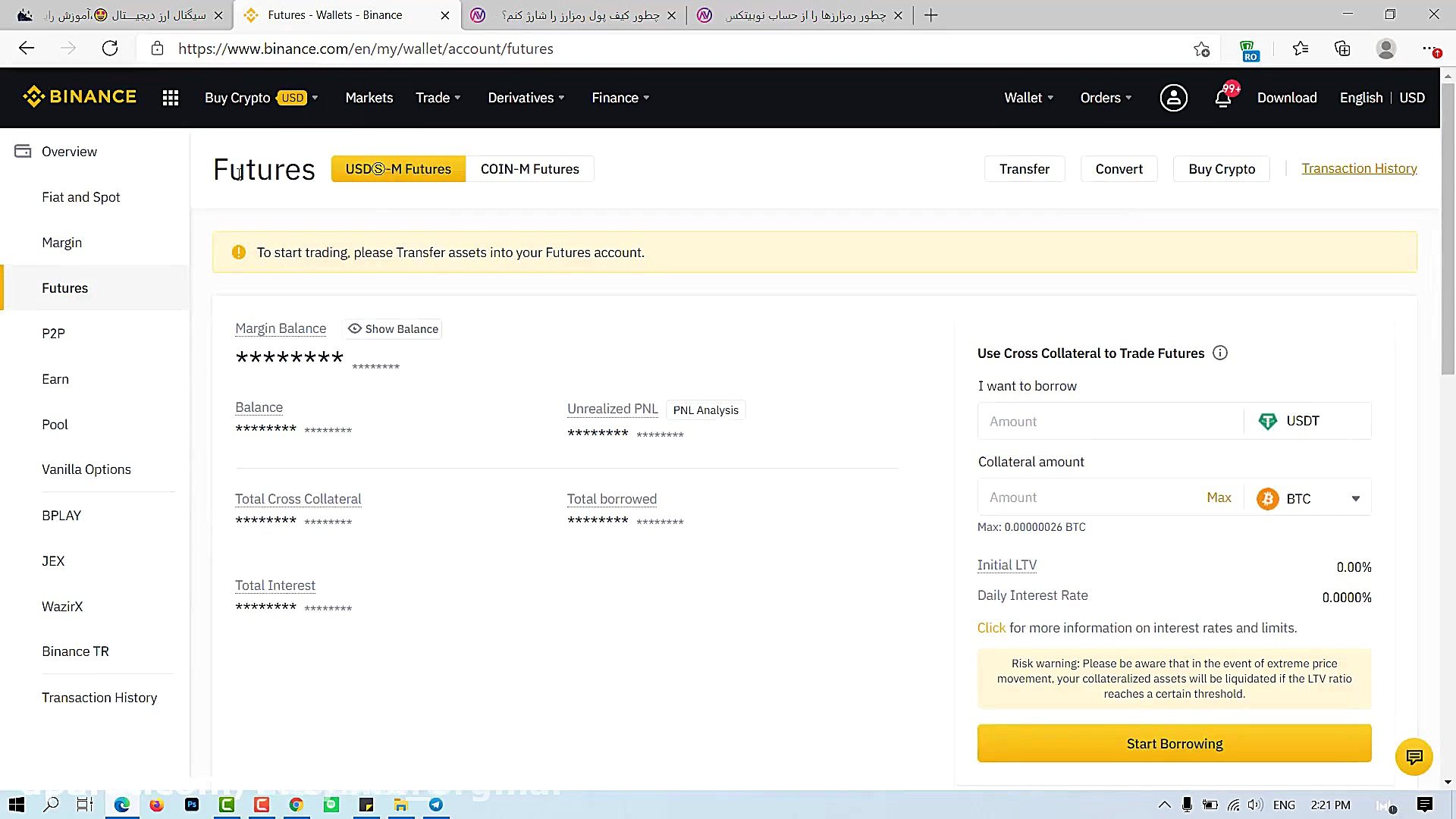
Task: Click the page vertical scrollbar
Action: tap(1448, 227)
